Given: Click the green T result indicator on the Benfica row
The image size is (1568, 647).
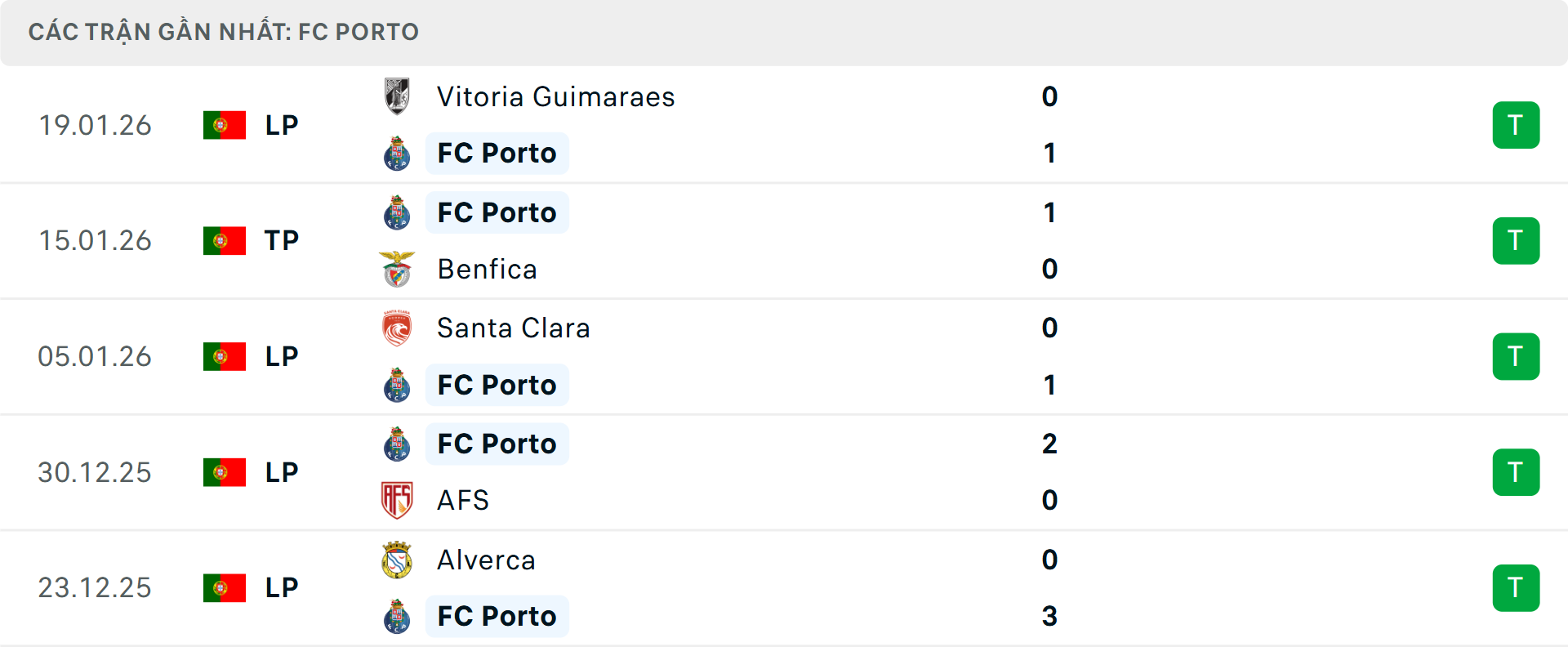Looking at the screenshot, I should [x=1517, y=240].
